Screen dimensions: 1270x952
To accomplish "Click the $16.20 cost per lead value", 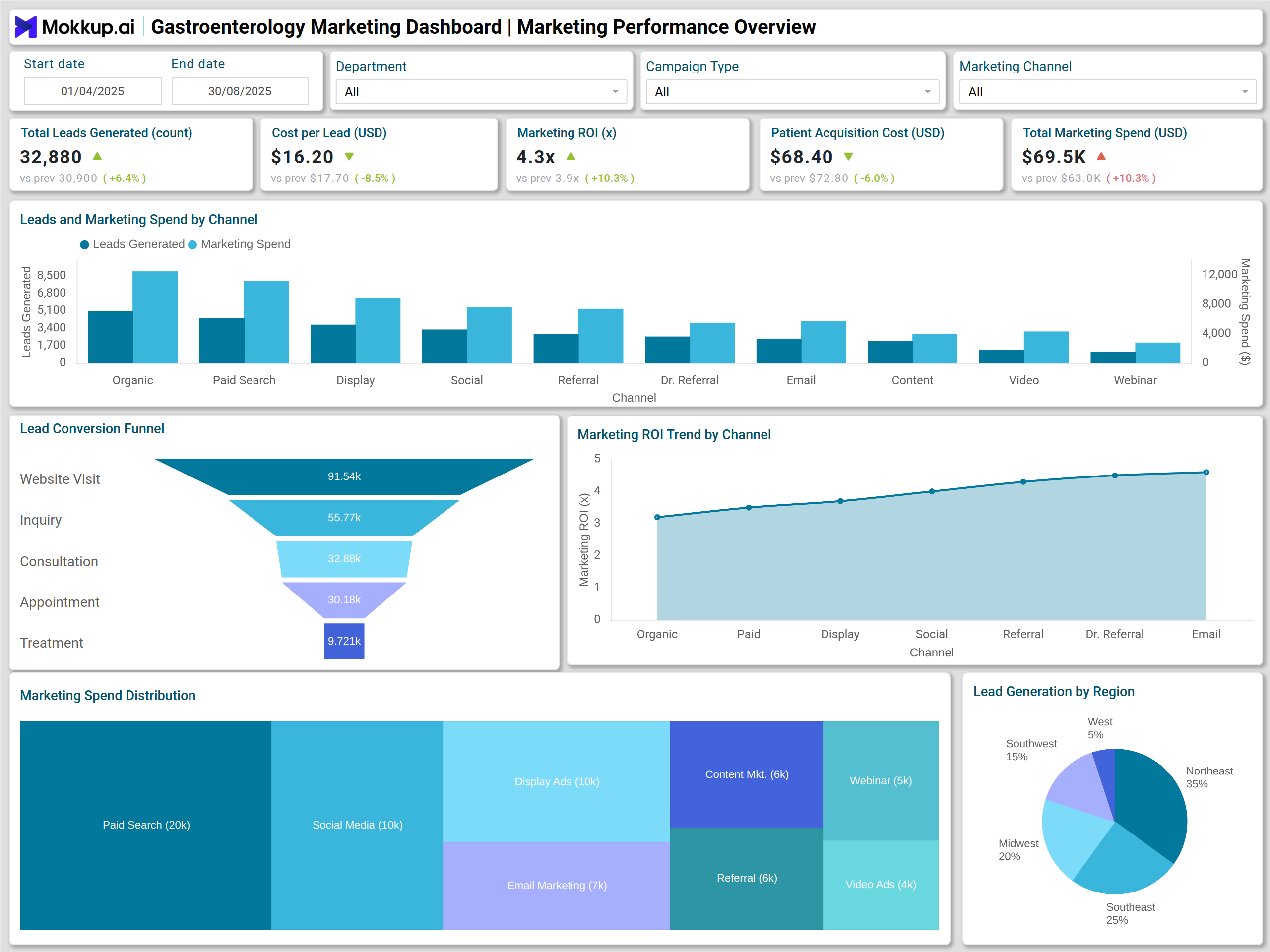I will 302,157.
